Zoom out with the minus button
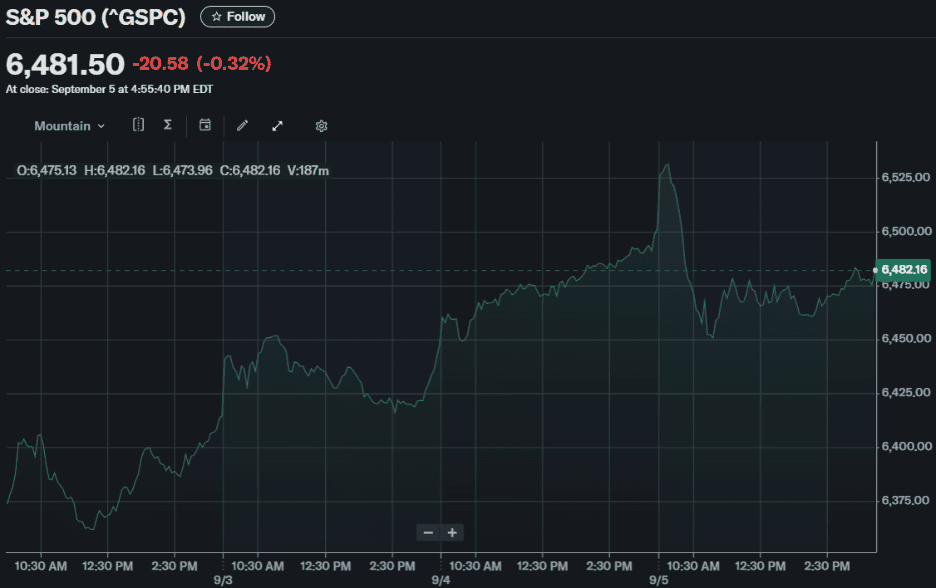 tap(429, 532)
